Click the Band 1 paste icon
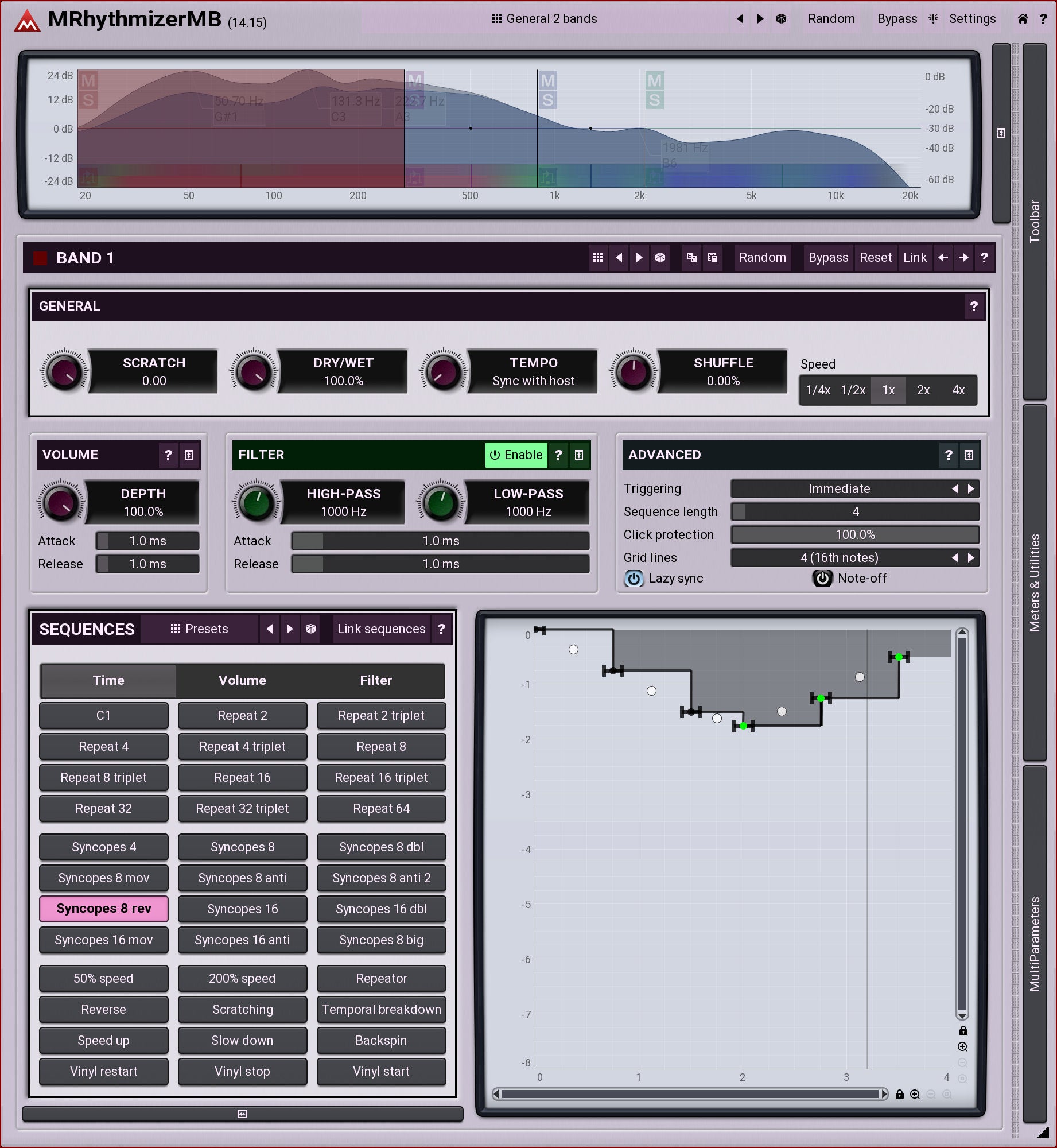The height and width of the screenshot is (1148, 1057). (712, 258)
